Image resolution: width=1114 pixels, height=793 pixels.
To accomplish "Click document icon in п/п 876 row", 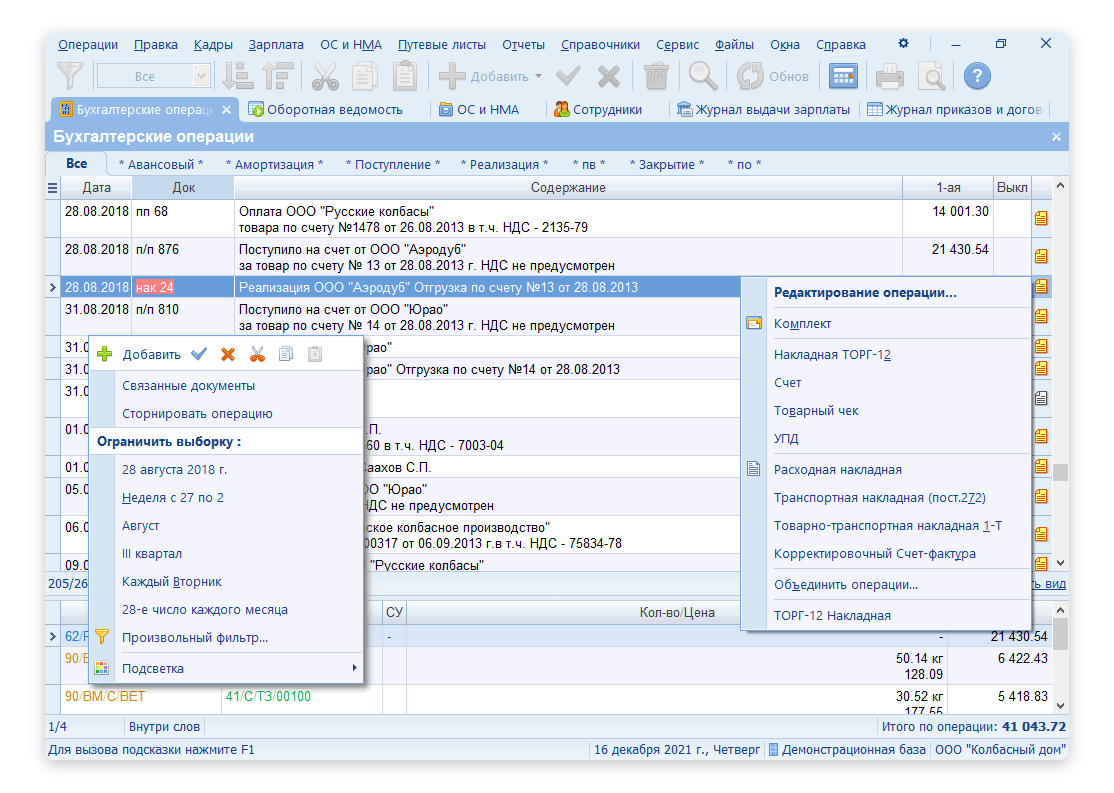I will (x=1041, y=256).
